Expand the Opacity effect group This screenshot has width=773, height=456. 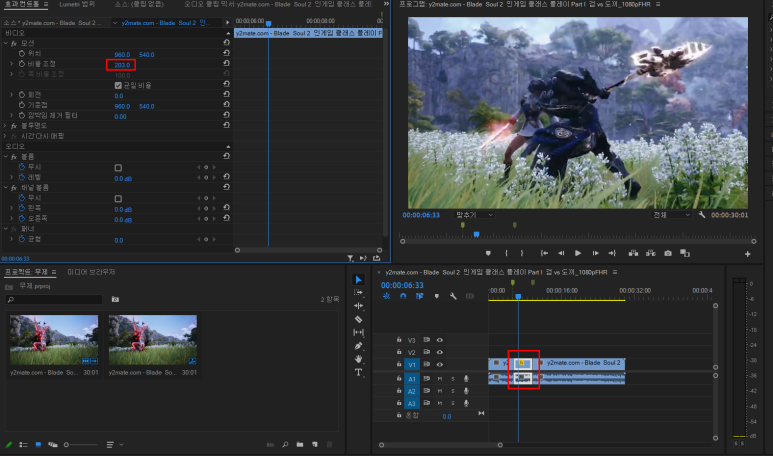(6, 126)
